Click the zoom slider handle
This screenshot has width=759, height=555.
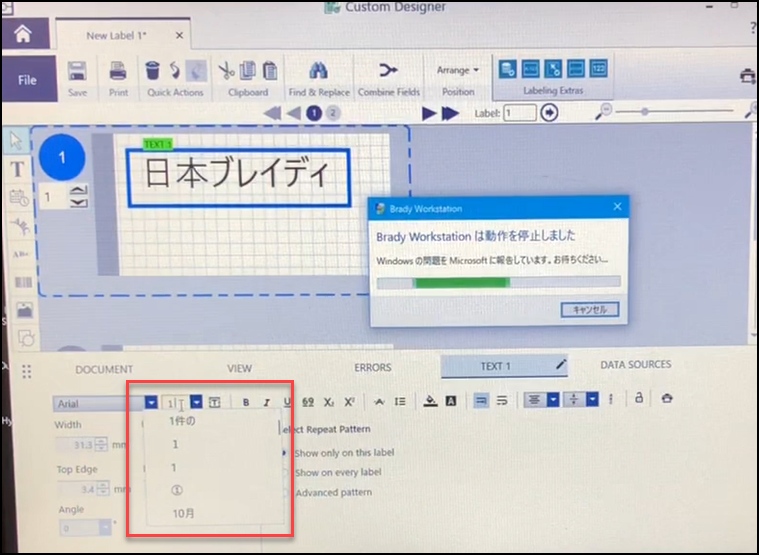(x=644, y=112)
